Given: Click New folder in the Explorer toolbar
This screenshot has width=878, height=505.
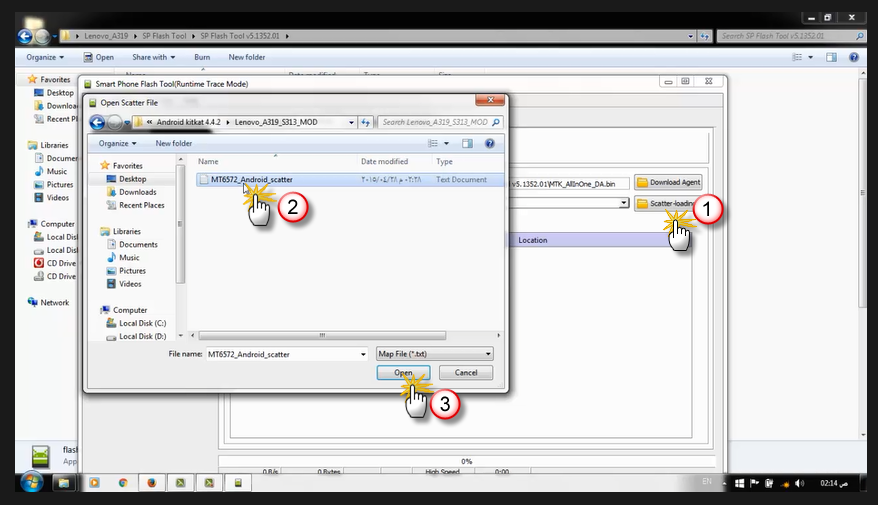Looking at the screenshot, I should click(246, 57).
